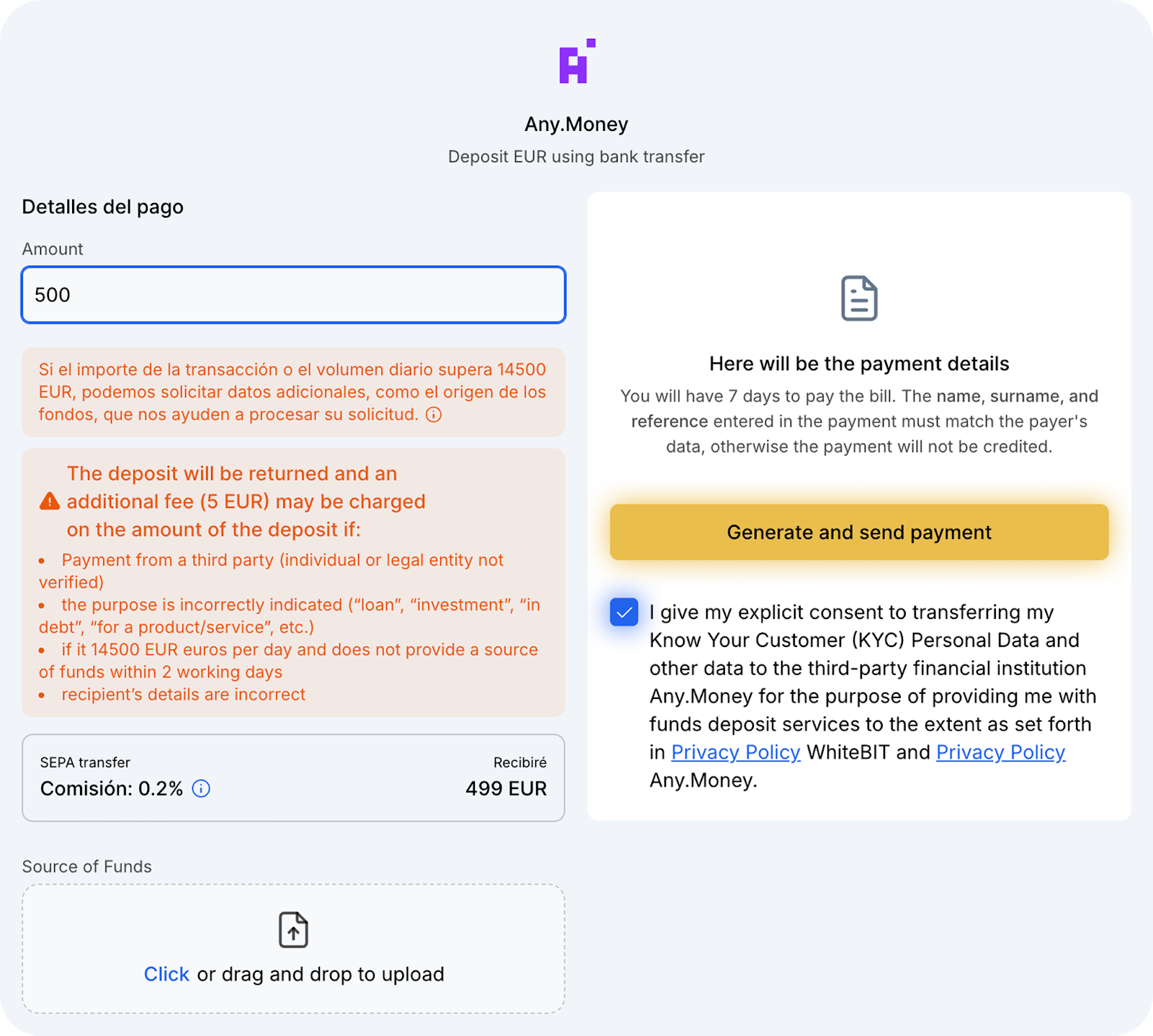
Task: Open the Any.Money Privacy Policy link
Action: (x=1000, y=752)
